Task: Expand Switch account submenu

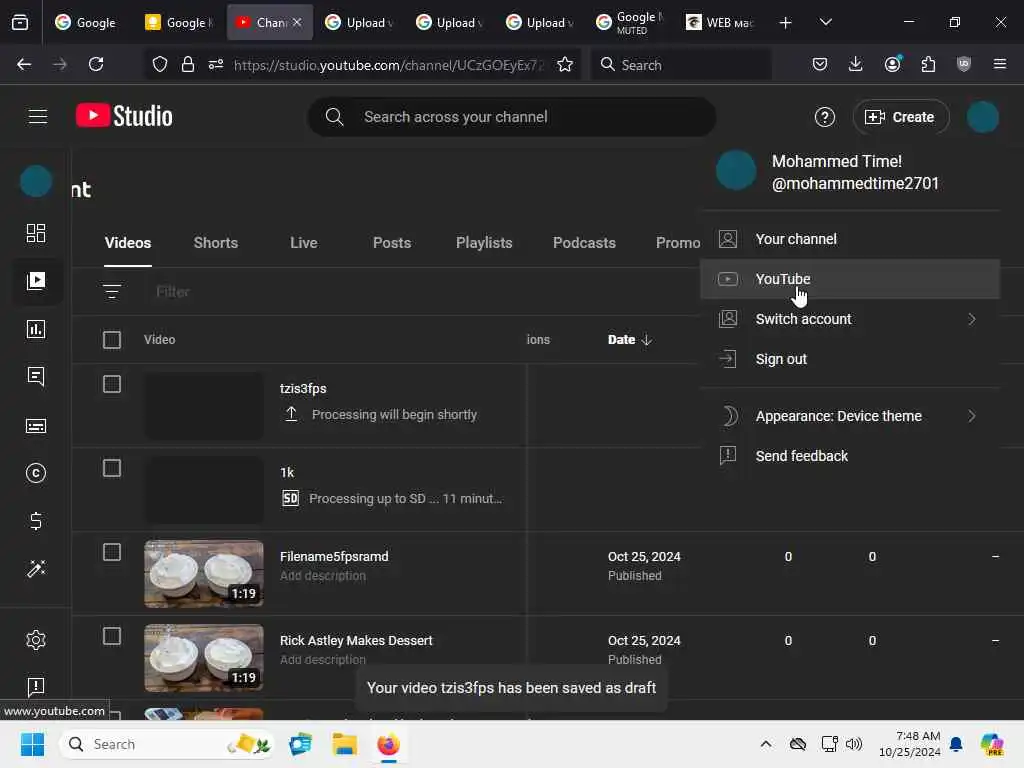Action: click(850, 319)
